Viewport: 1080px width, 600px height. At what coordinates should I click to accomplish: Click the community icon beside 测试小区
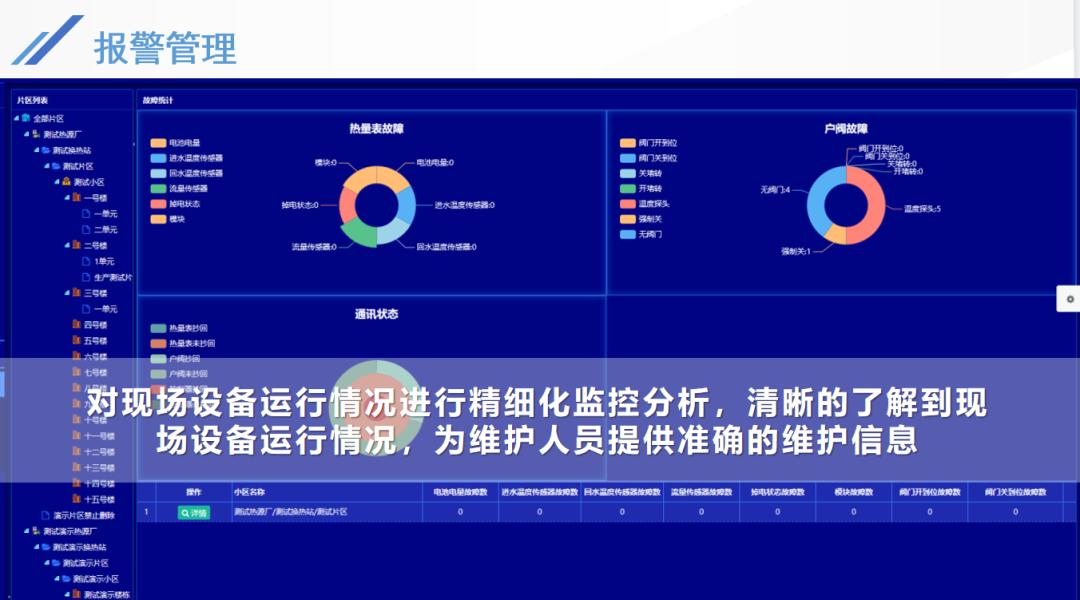67,182
